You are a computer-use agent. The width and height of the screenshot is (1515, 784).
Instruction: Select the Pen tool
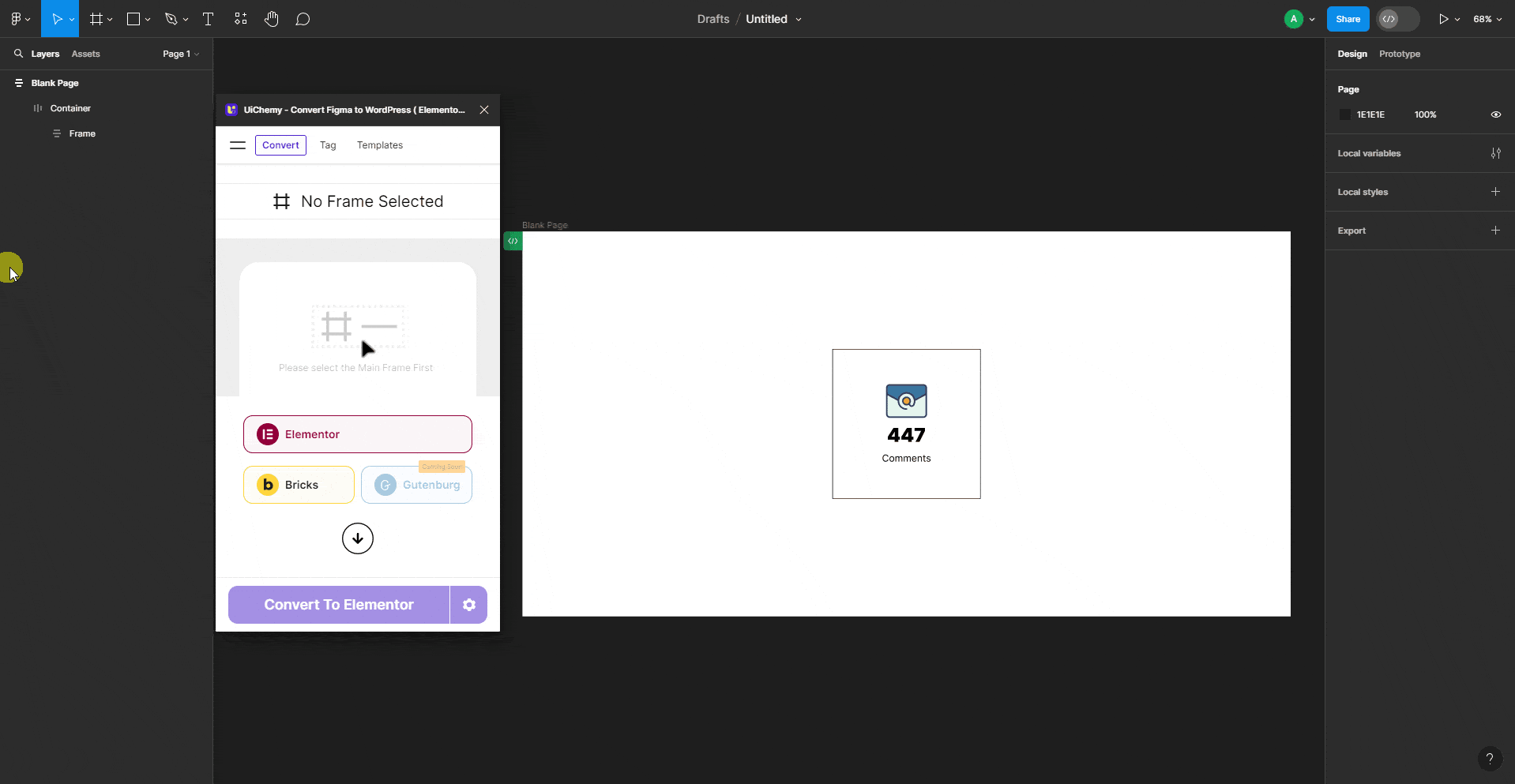(x=171, y=19)
